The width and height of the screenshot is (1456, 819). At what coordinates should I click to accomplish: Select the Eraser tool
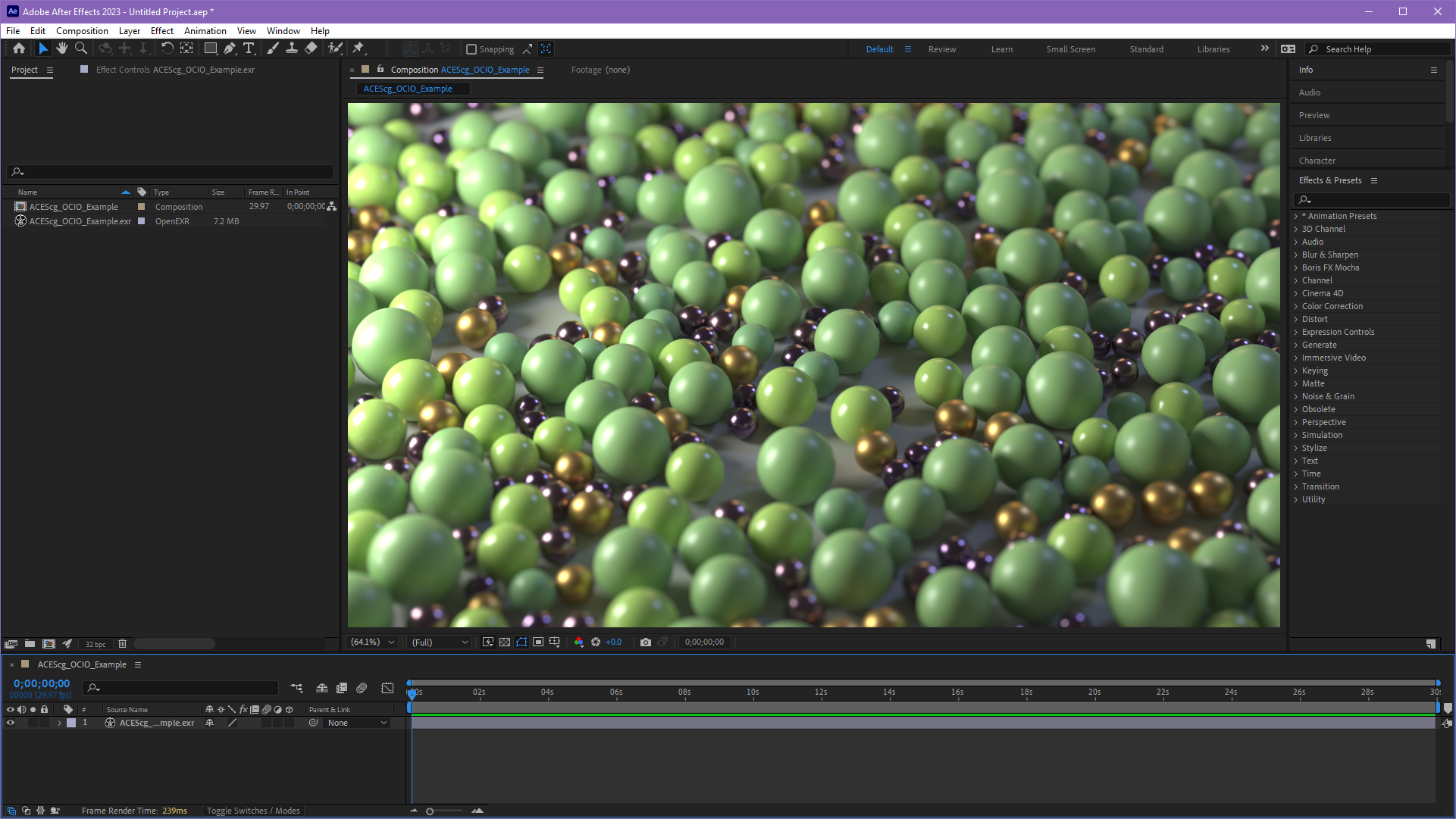pos(311,48)
